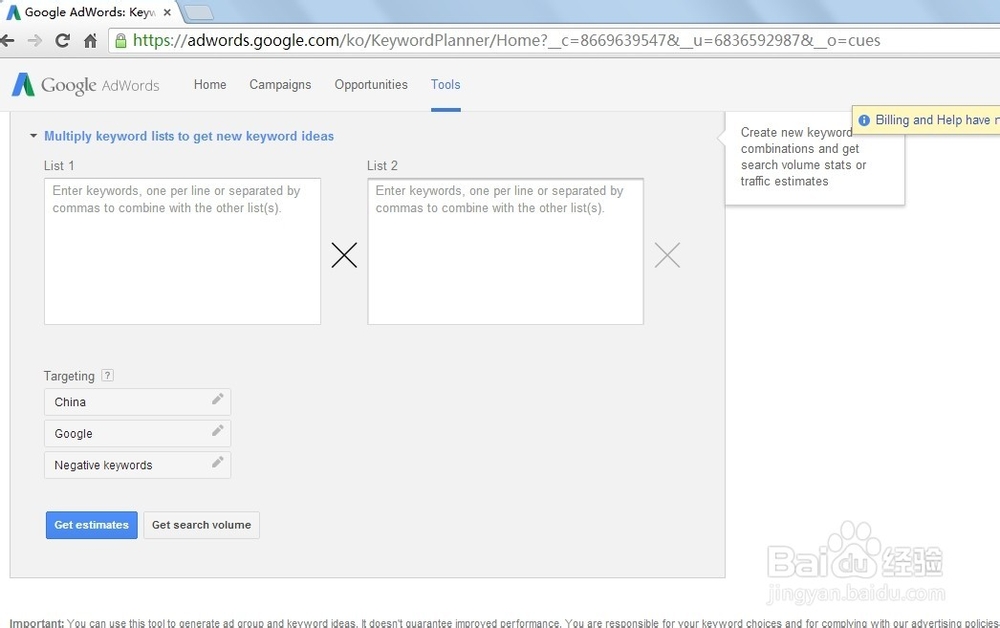Open a new browser tab
The width and height of the screenshot is (1000, 628).
198,12
